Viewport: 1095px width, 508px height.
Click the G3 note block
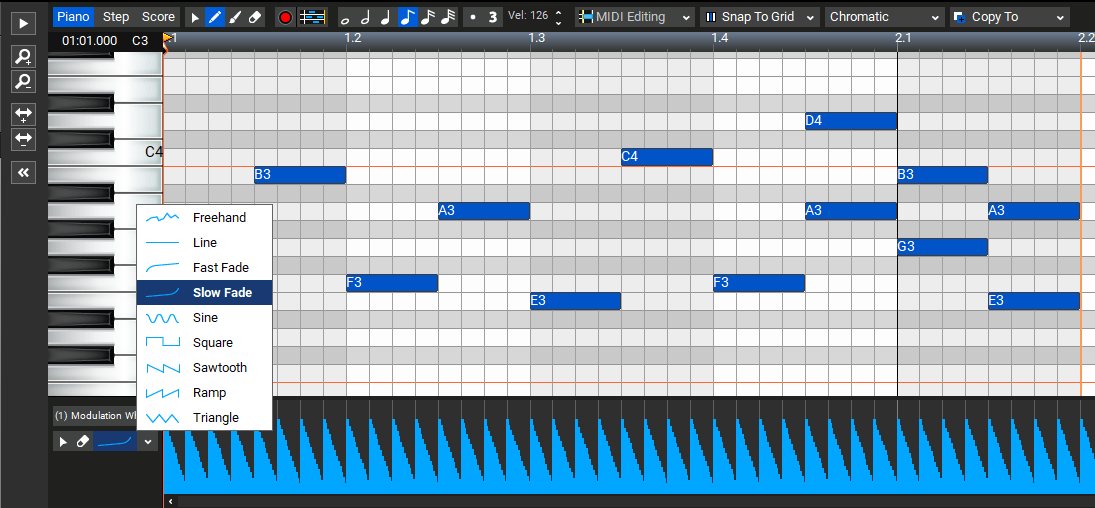click(x=942, y=247)
